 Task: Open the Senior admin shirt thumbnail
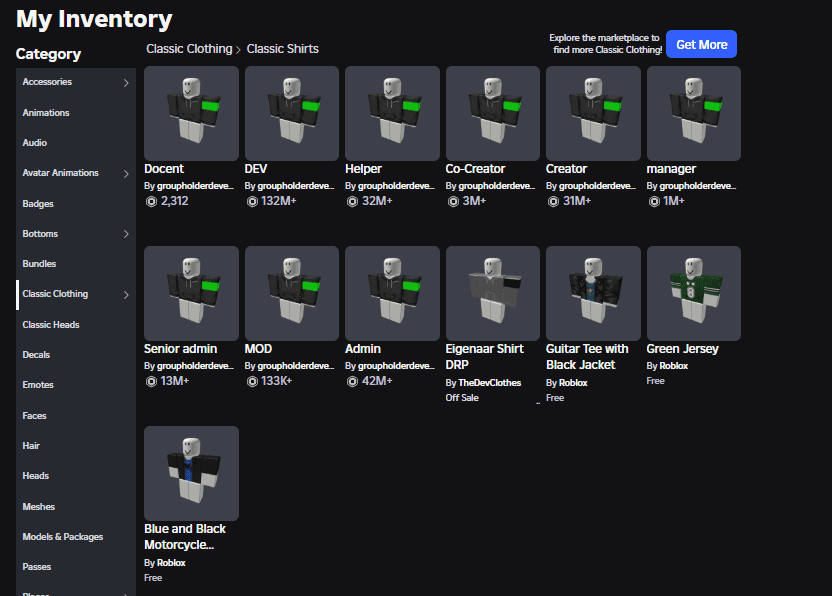(191, 293)
